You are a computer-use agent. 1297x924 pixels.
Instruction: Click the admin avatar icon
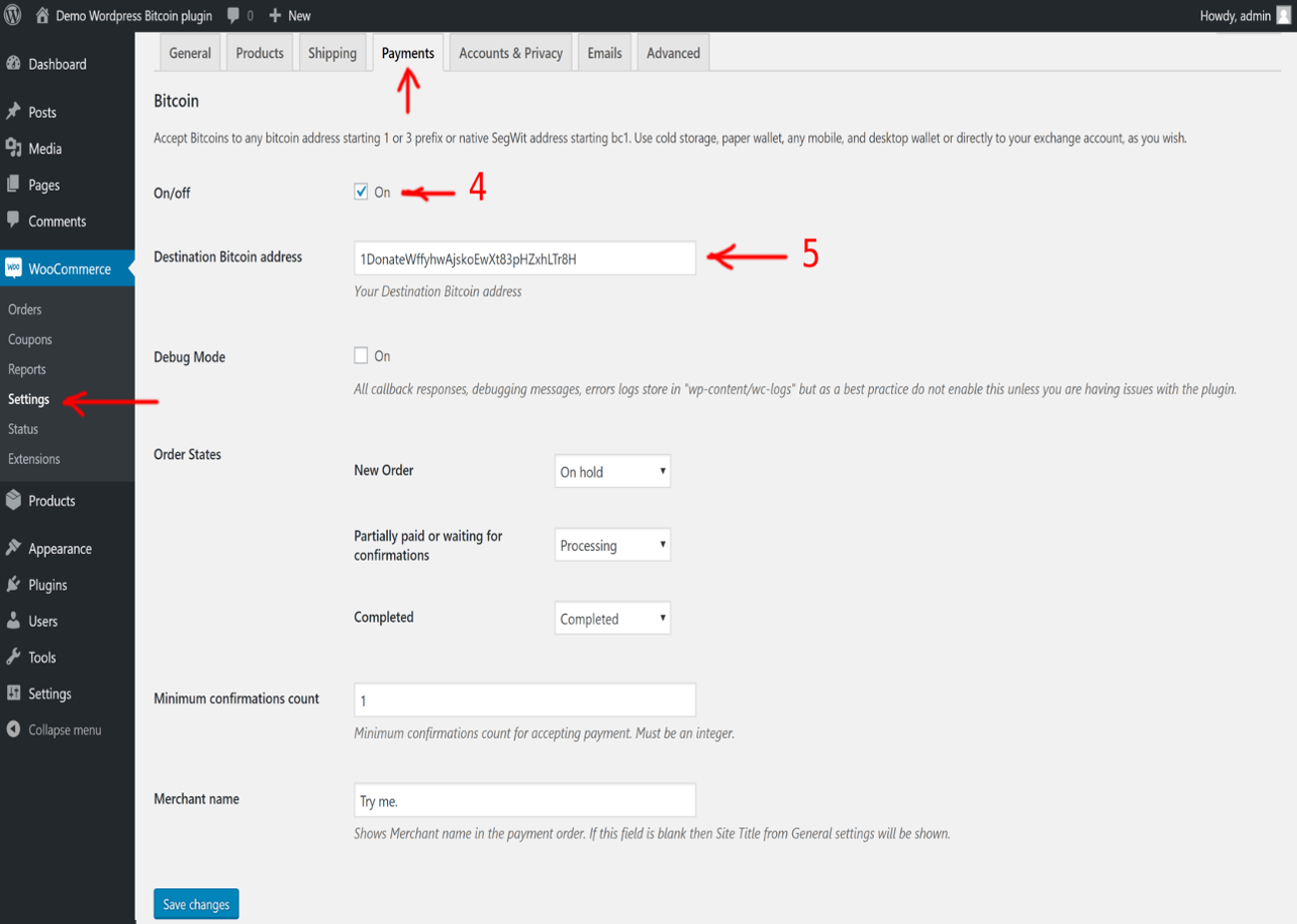1284,15
